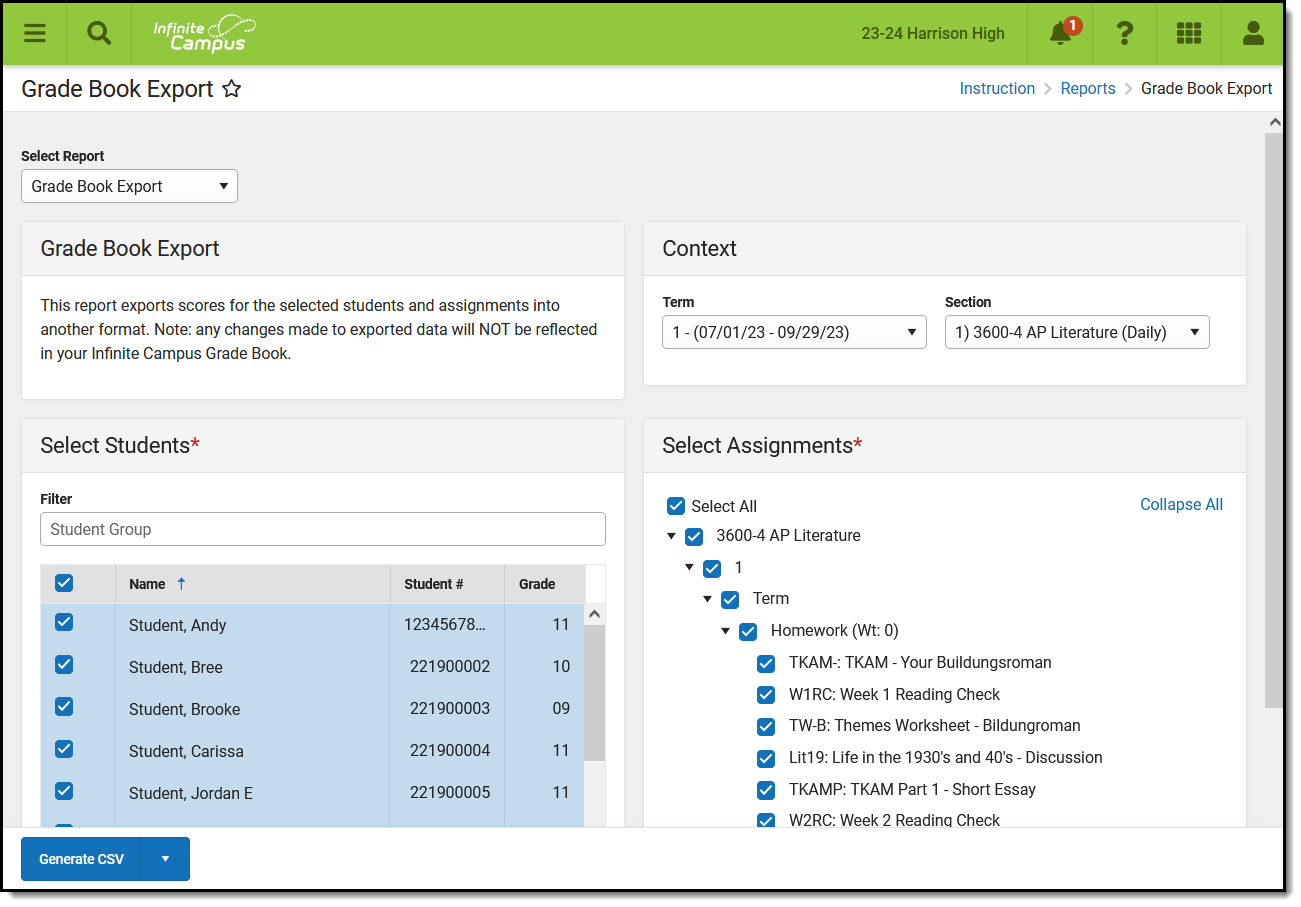This screenshot has width=1301, height=907.
Task: Open the Select Report dropdown
Action: click(x=129, y=186)
